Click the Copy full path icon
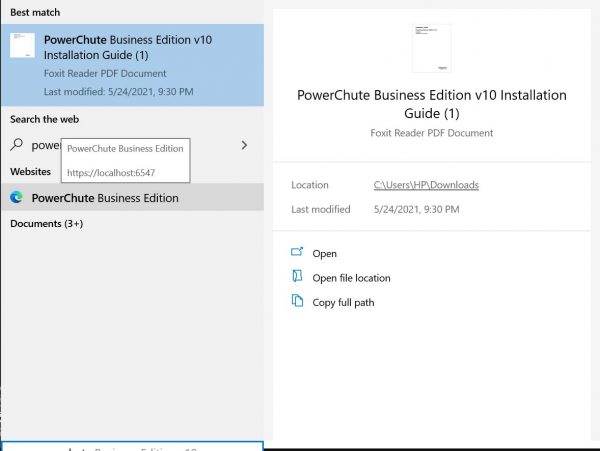This screenshot has height=451, width=600. [297, 301]
